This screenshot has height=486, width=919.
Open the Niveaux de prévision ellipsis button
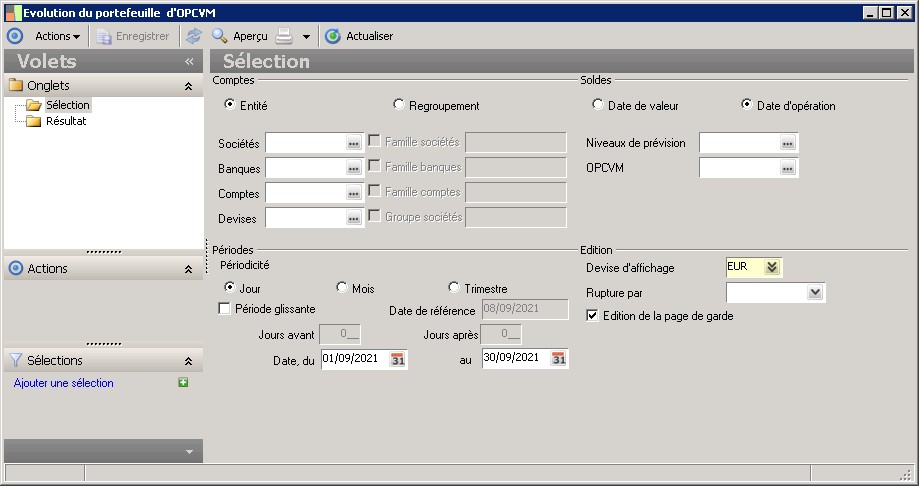point(788,143)
